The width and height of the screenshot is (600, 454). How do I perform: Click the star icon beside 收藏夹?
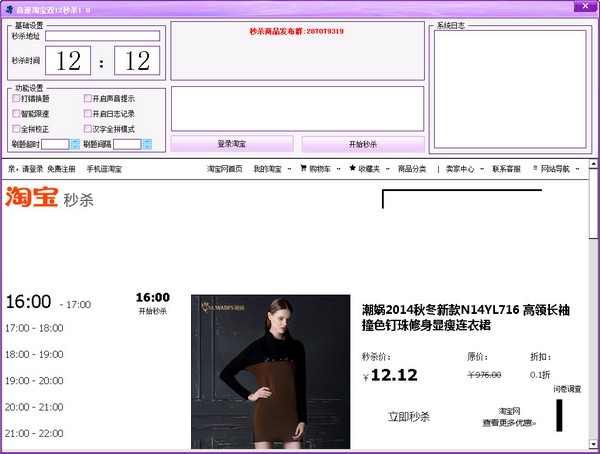click(x=352, y=168)
